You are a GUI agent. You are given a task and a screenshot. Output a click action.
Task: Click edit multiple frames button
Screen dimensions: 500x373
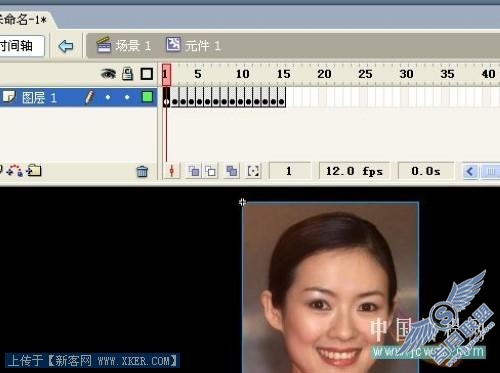232,171
